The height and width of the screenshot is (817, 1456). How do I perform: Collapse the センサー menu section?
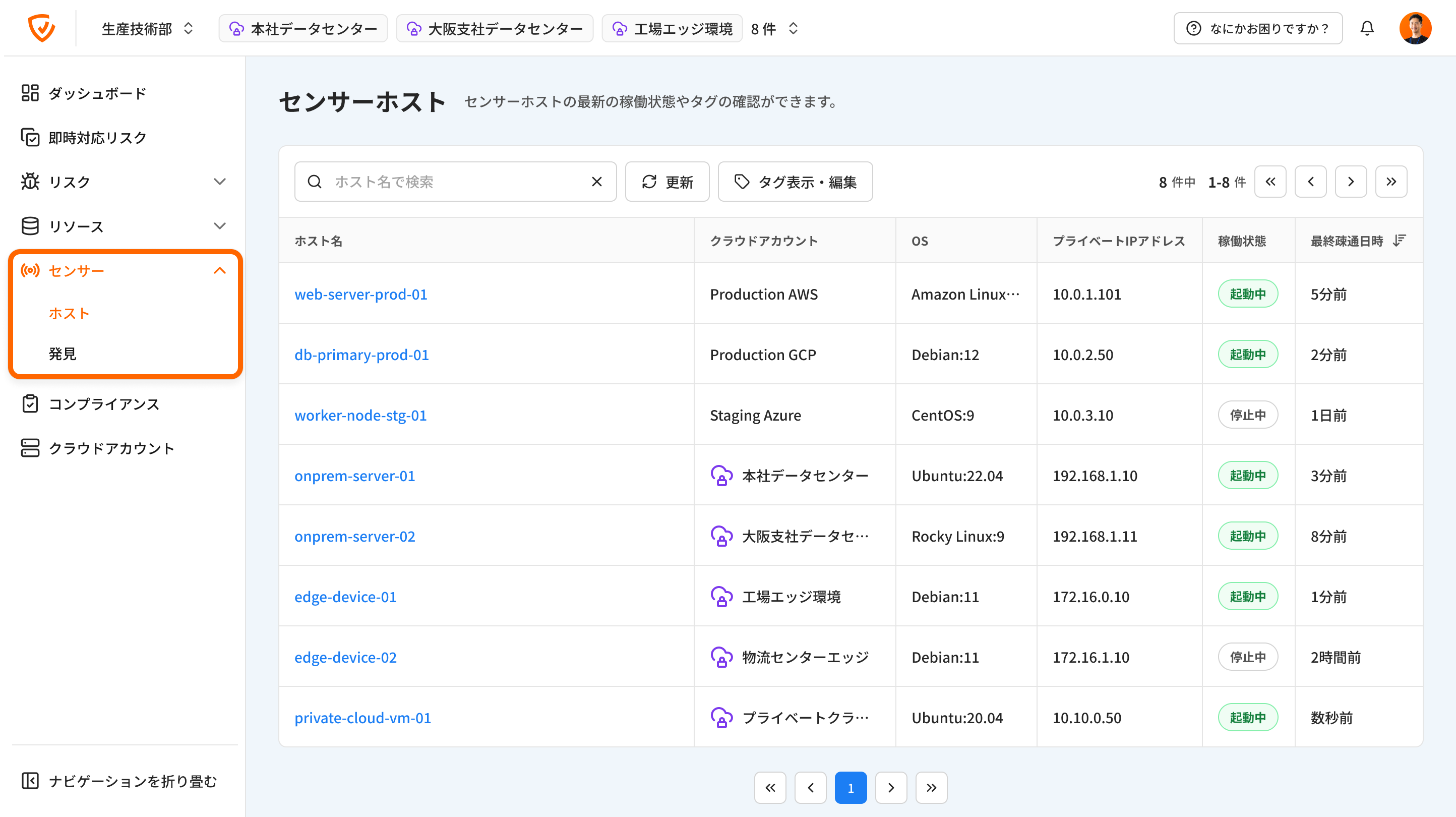(x=219, y=271)
